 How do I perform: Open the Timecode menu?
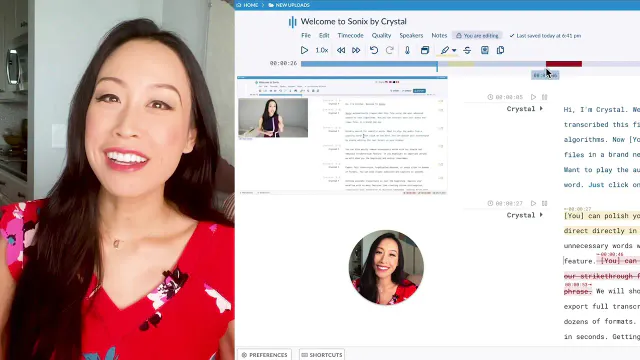(x=350, y=36)
